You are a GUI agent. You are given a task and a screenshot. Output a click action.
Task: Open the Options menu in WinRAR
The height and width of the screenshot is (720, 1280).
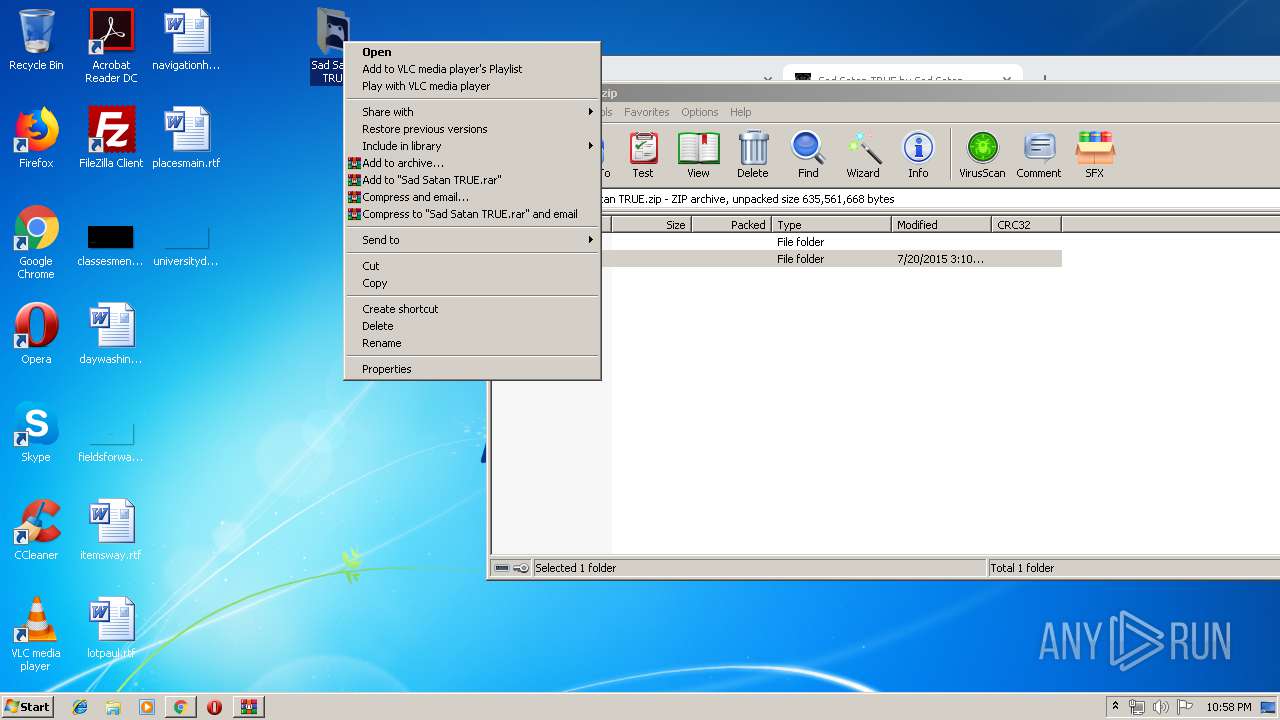(700, 112)
